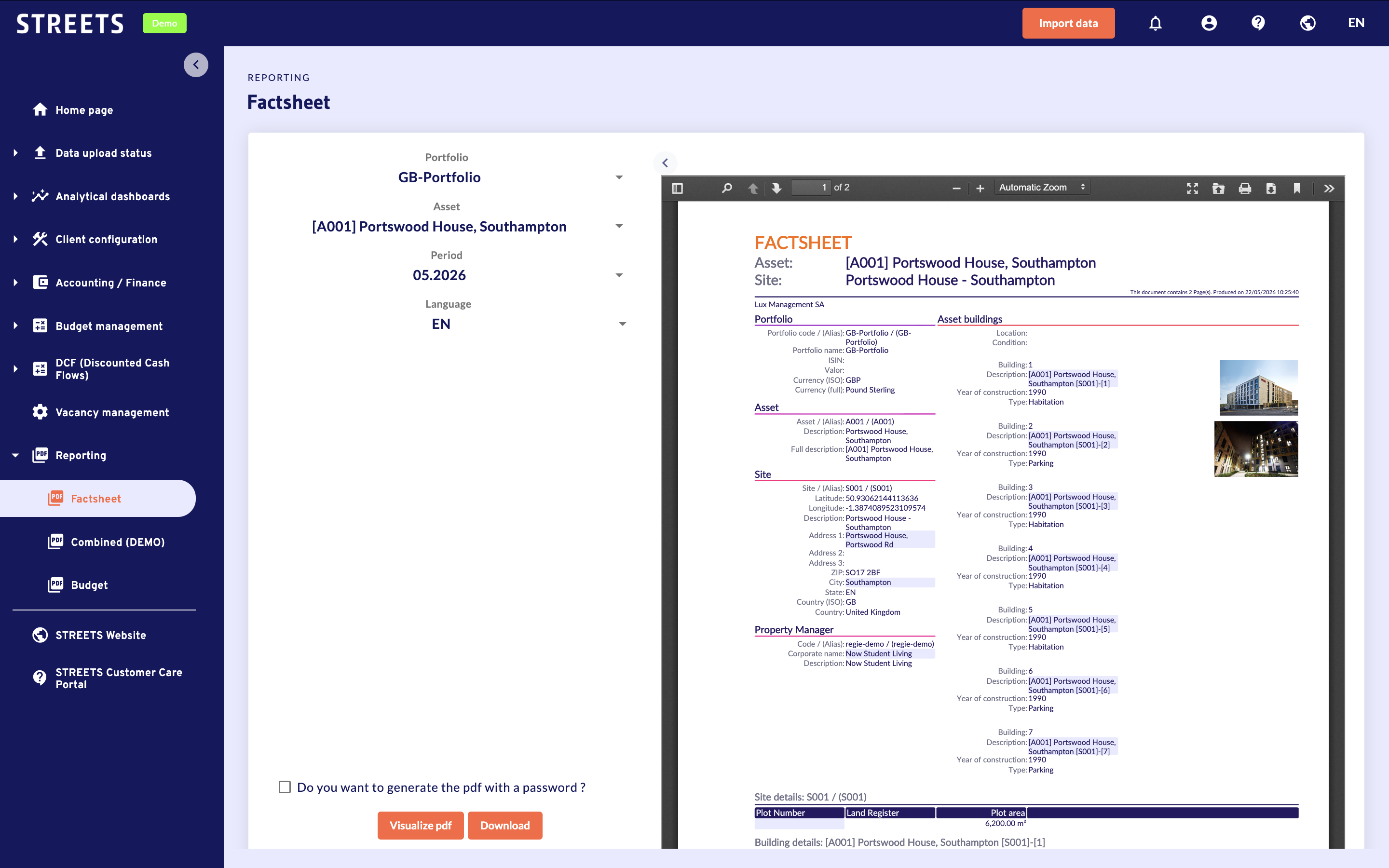Screen dimensions: 1389x868
Task: Open the notifications bell
Action: pyautogui.click(x=1156, y=23)
